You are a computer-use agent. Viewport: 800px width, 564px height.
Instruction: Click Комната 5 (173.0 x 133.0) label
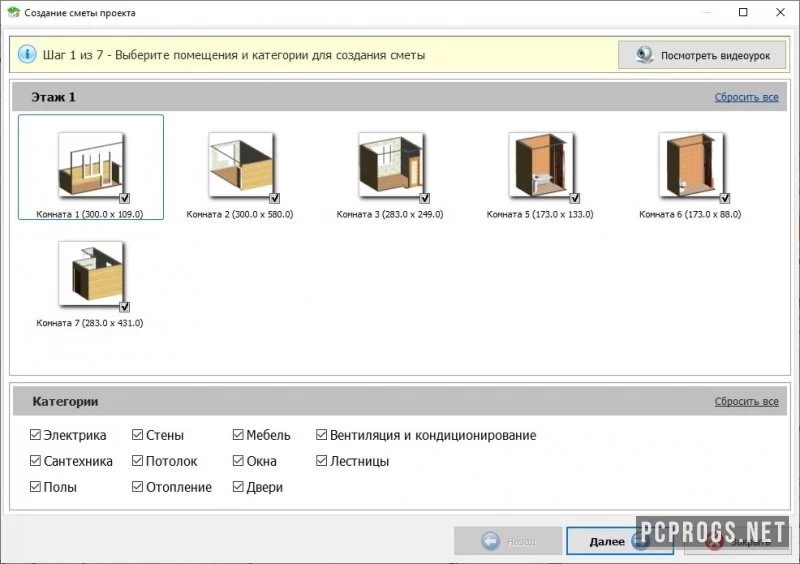(x=540, y=214)
